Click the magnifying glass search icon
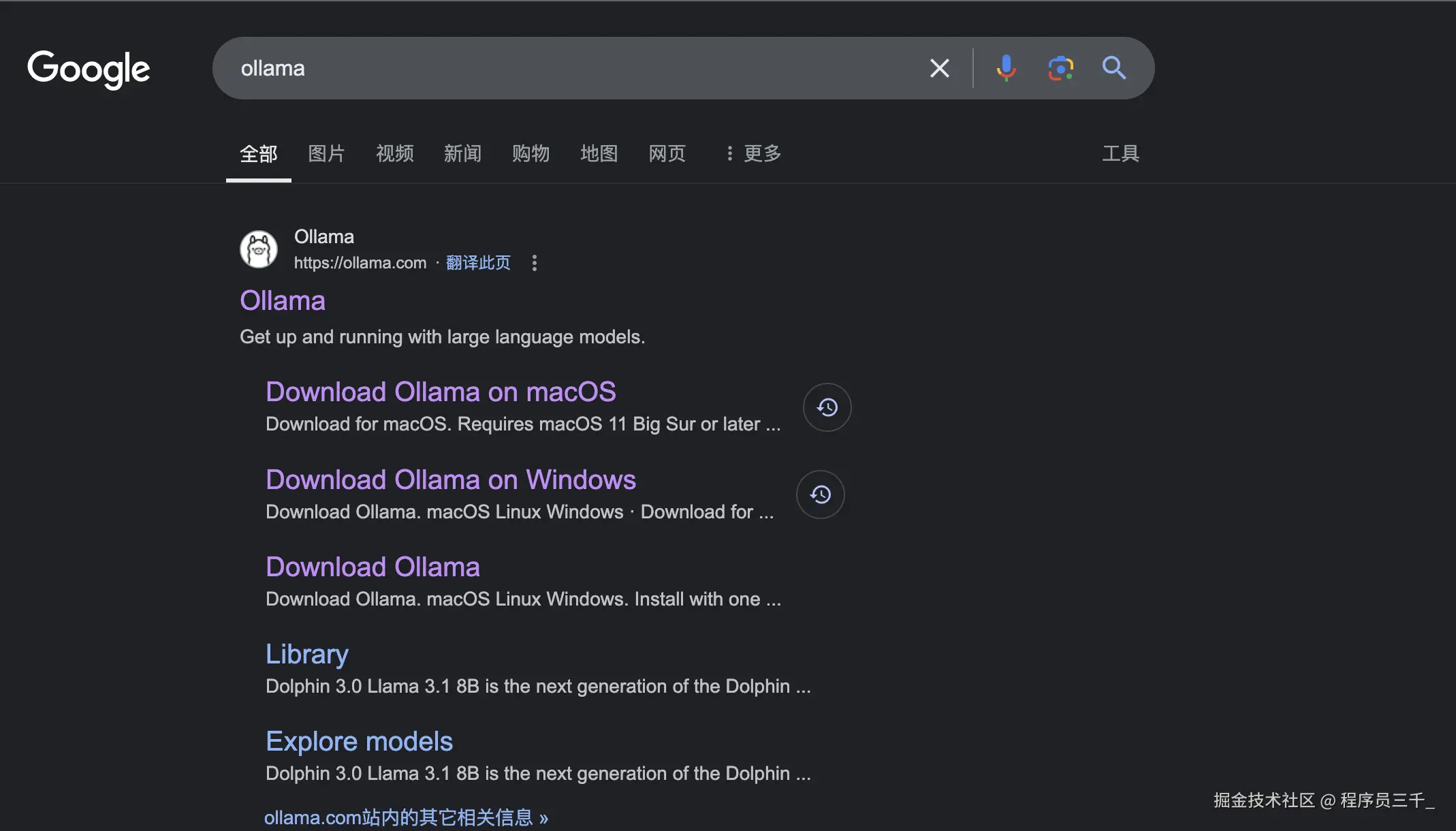Viewport: 1456px width, 831px height. [x=1114, y=68]
